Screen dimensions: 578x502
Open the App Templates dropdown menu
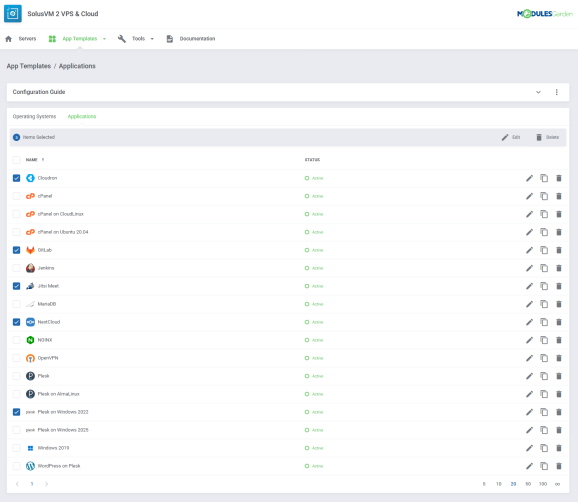point(77,39)
